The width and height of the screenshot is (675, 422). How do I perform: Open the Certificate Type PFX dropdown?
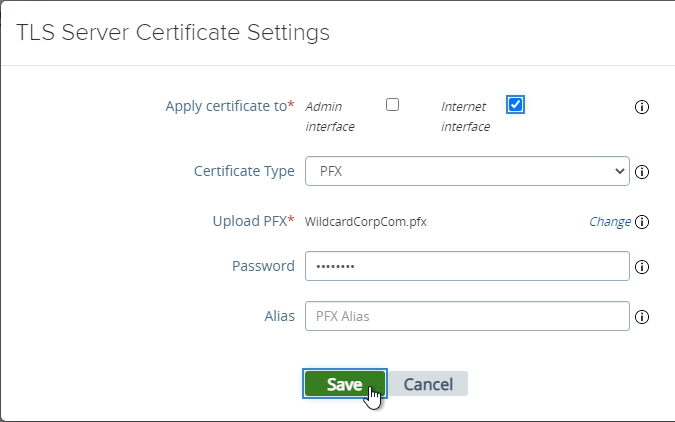467,171
